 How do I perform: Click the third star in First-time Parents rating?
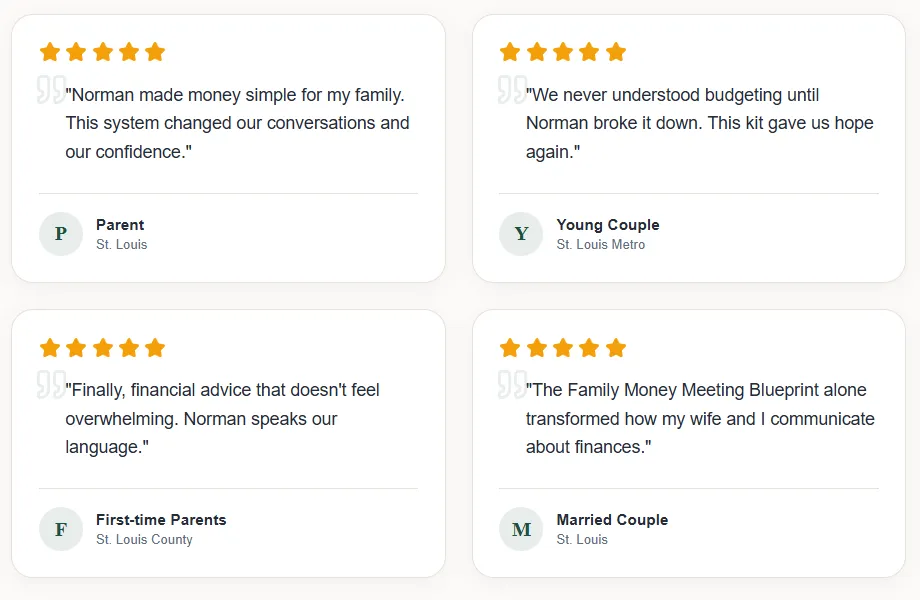click(102, 348)
